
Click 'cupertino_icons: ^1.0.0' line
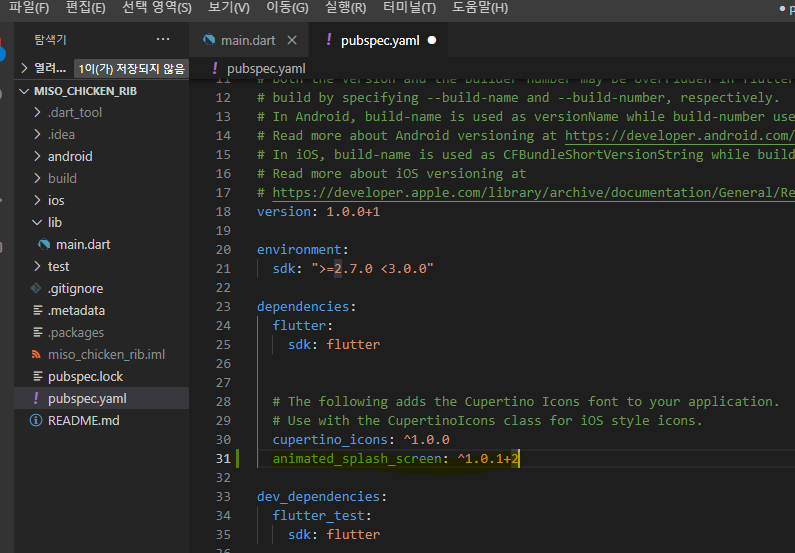(361, 439)
